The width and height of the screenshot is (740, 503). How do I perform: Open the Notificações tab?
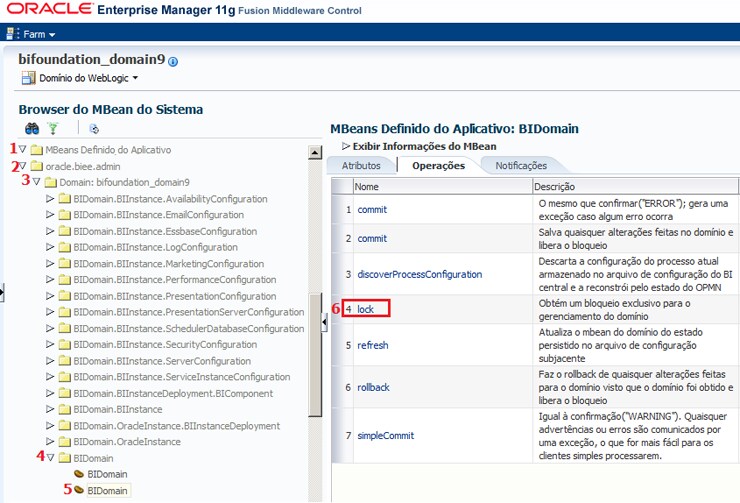[x=521, y=166]
